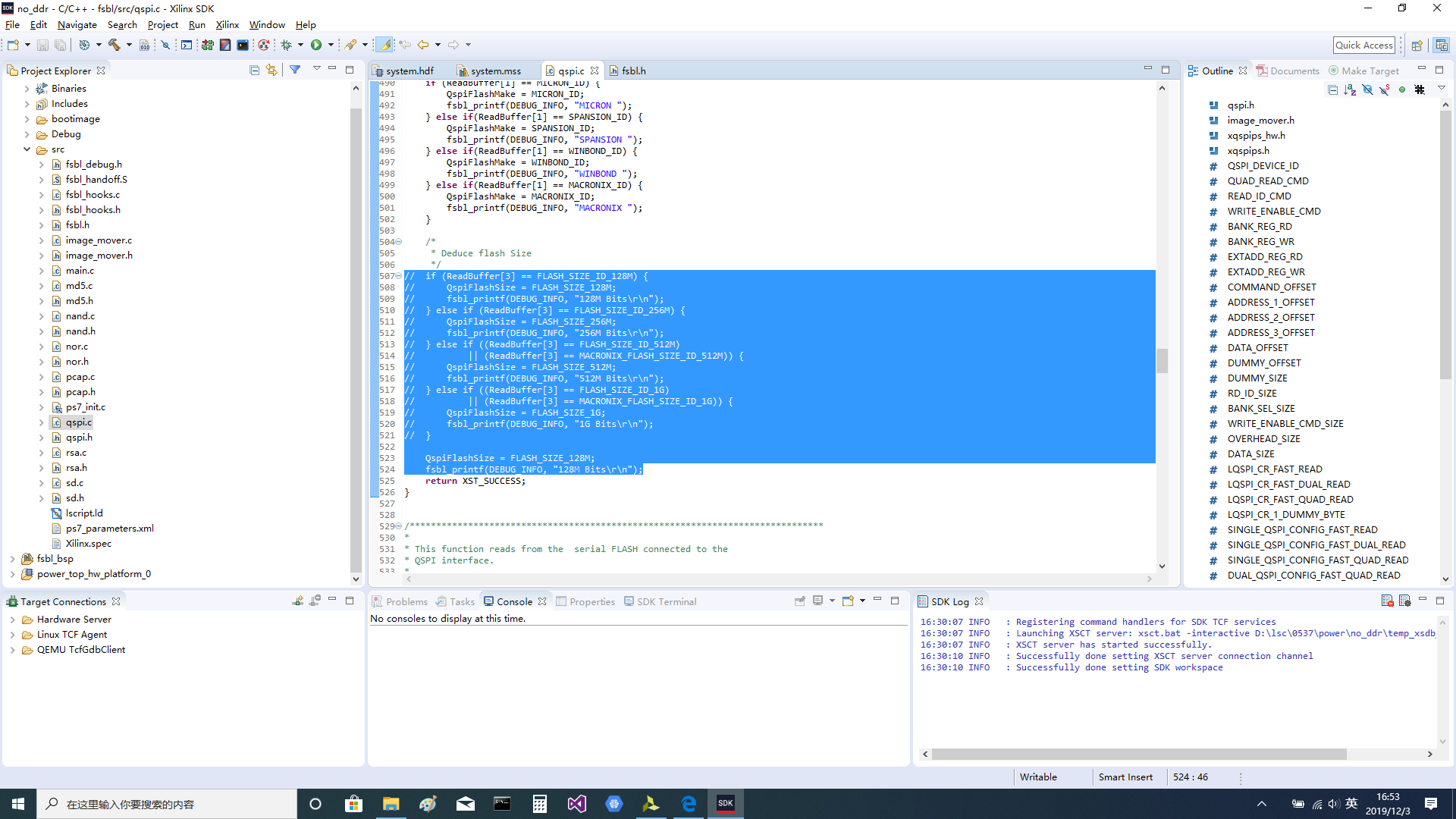
Task: Collapse the src folder
Action: (x=27, y=149)
